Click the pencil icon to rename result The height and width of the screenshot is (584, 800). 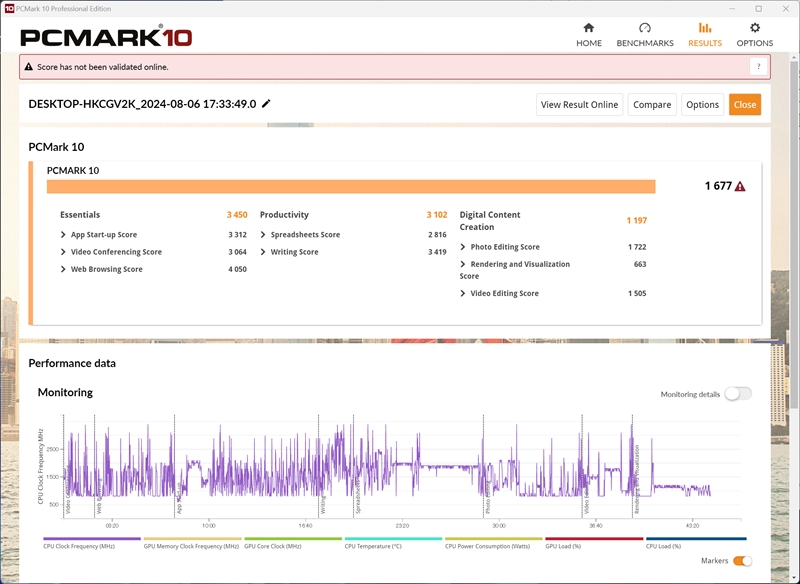(x=266, y=104)
